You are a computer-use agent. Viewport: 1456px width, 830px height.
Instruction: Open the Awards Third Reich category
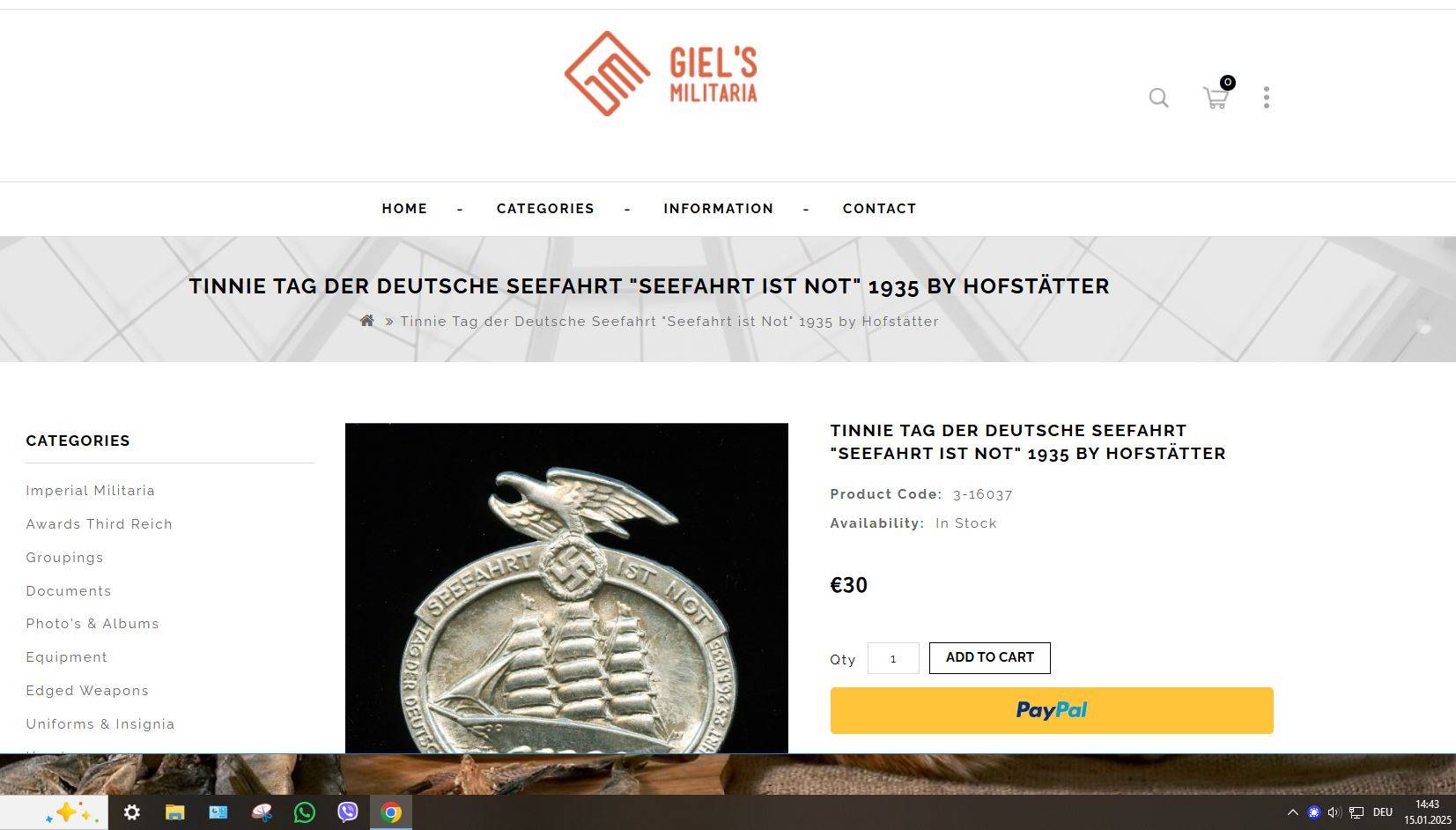100,524
